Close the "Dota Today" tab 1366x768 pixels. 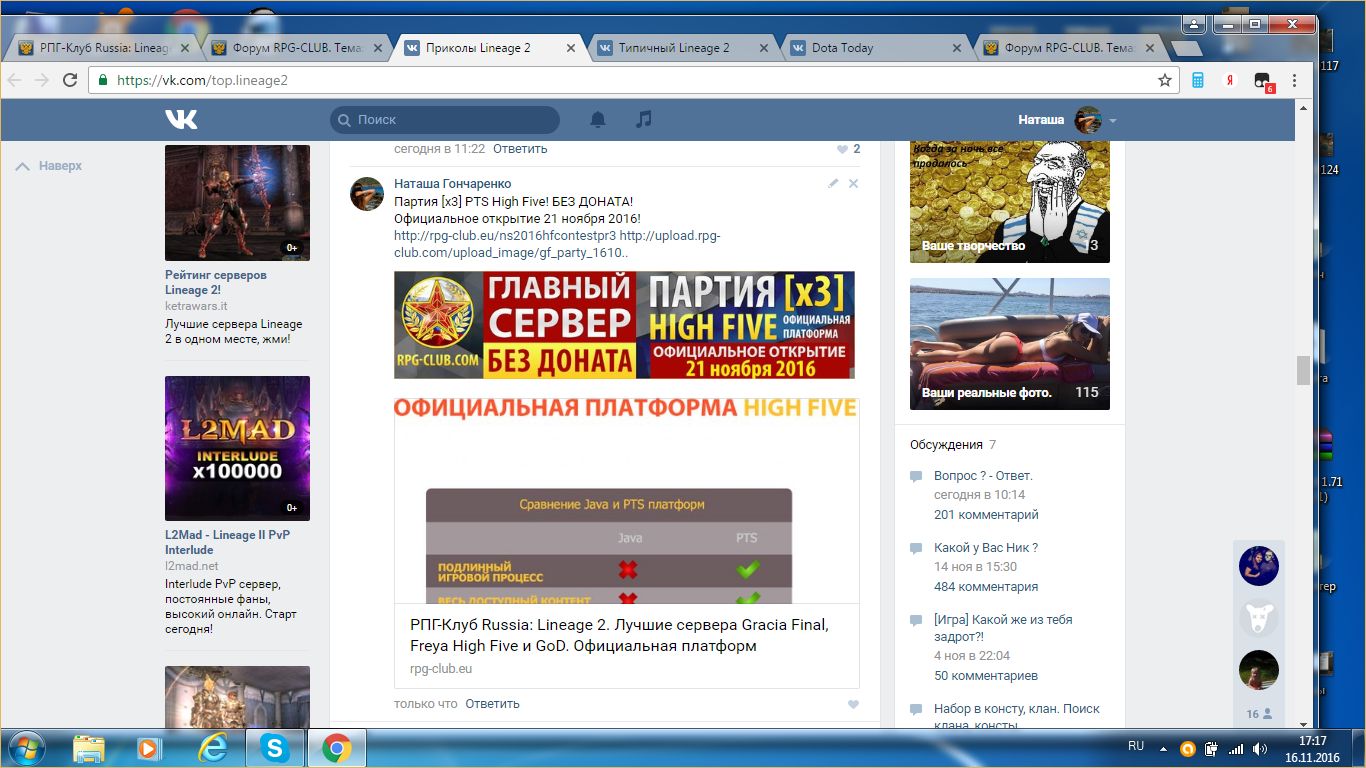957,48
